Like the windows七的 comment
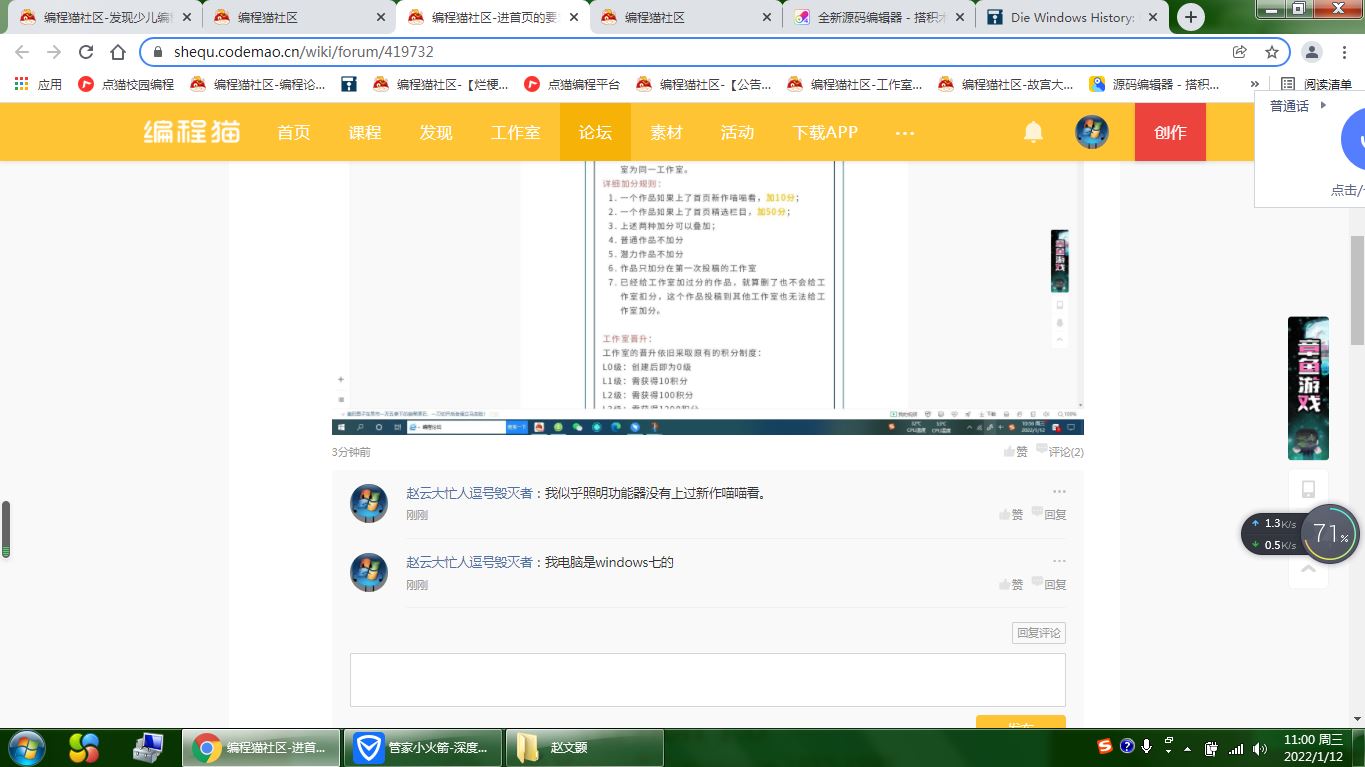Image resolution: width=1365 pixels, height=767 pixels. (1011, 584)
